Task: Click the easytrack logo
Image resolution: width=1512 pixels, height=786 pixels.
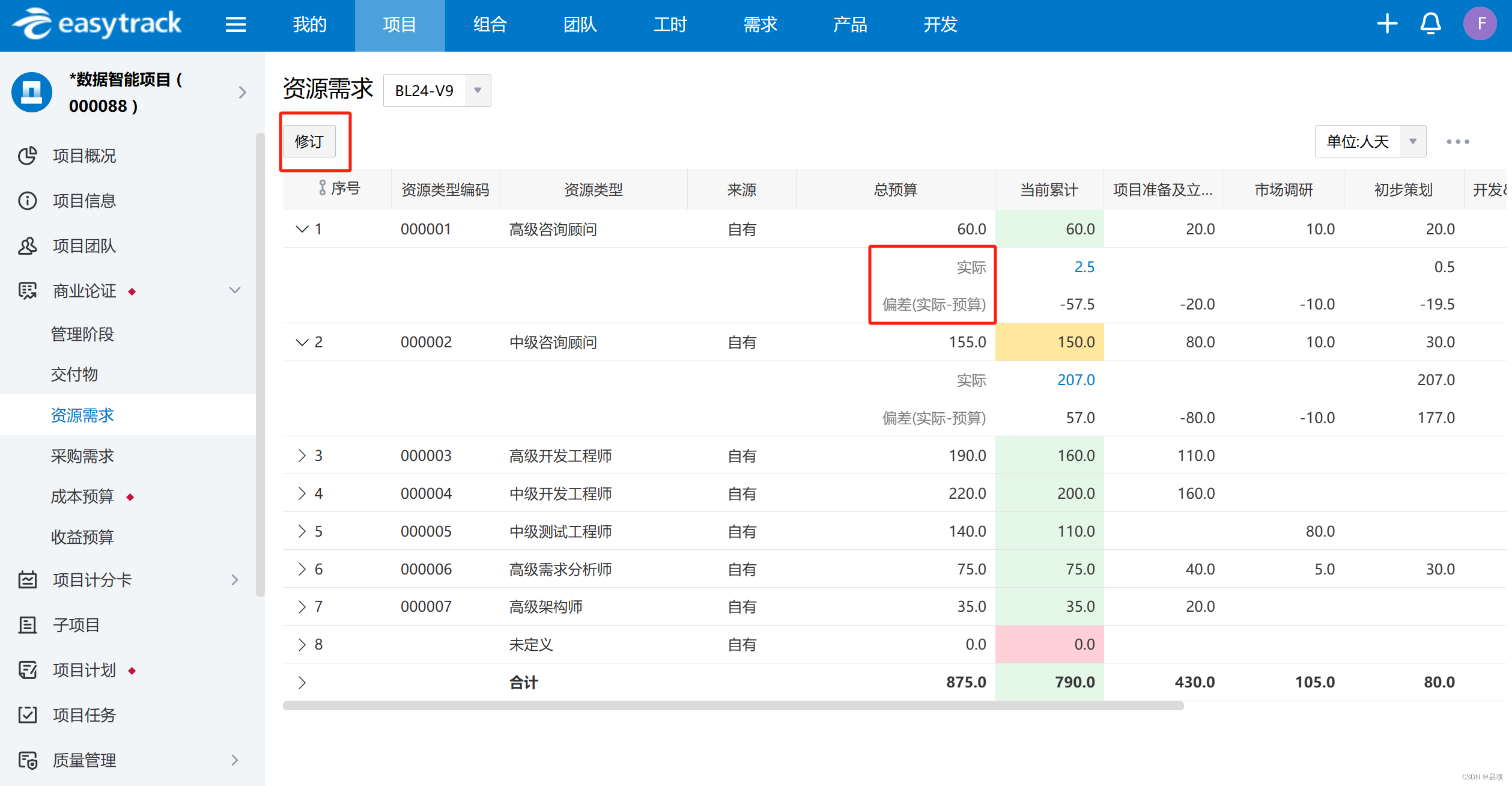Action: [x=97, y=24]
